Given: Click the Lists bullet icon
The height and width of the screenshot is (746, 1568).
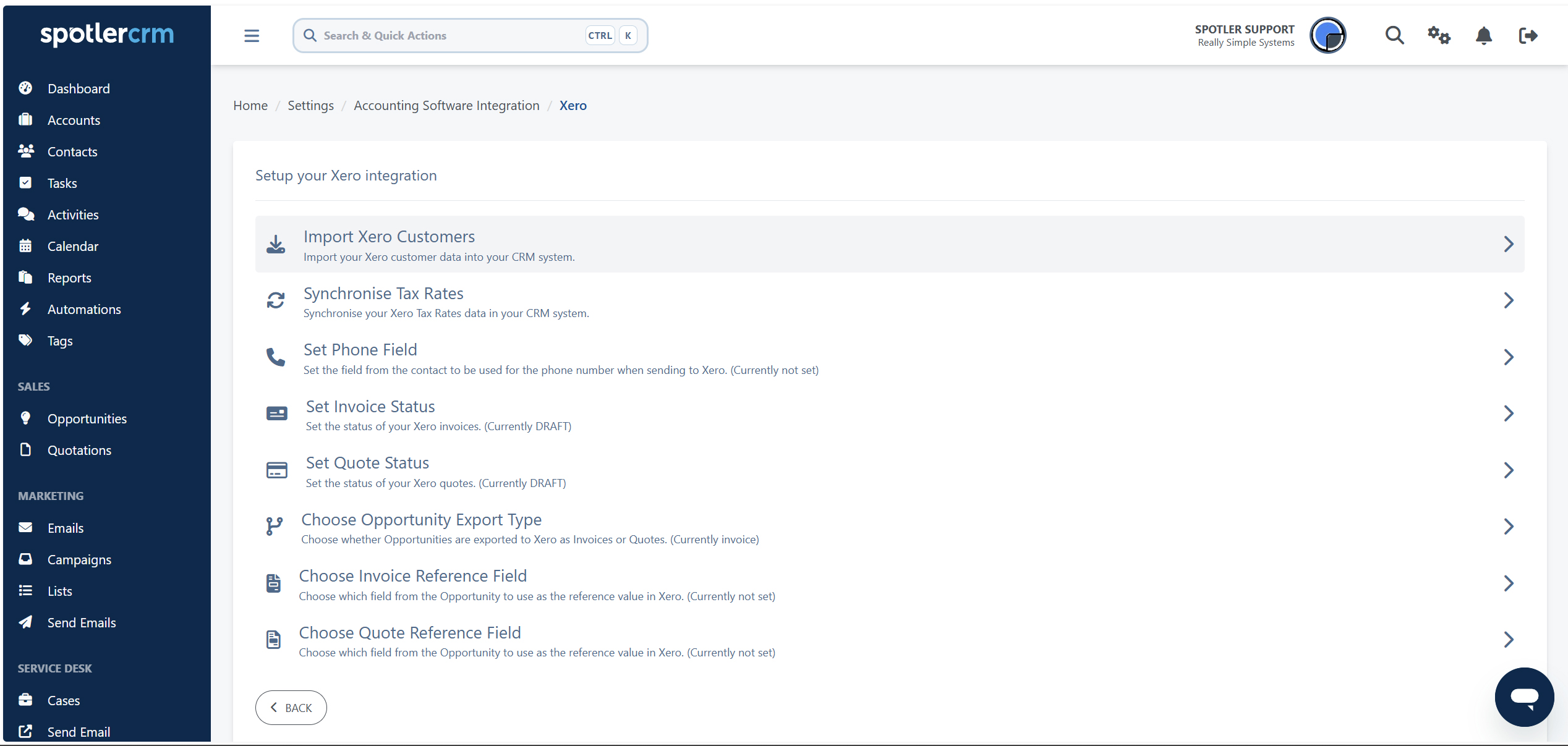Looking at the screenshot, I should pyautogui.click(x=25, y=590).
